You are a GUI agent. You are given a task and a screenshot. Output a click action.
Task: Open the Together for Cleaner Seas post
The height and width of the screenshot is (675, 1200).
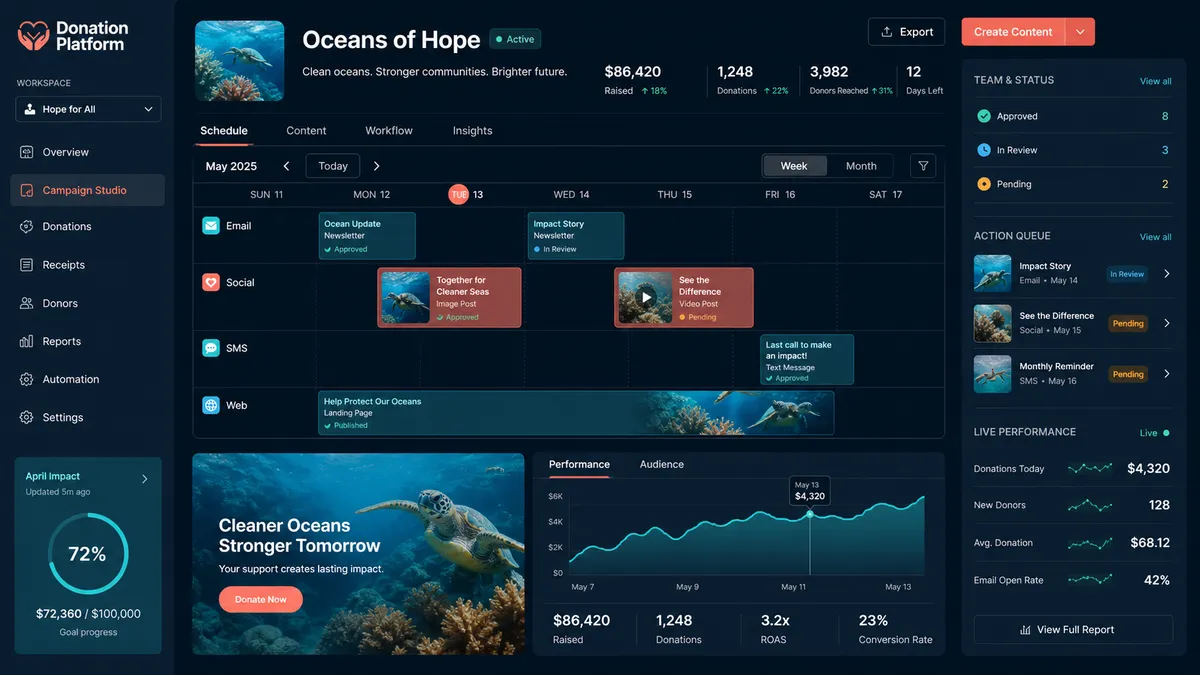click(x=449, y=297)
